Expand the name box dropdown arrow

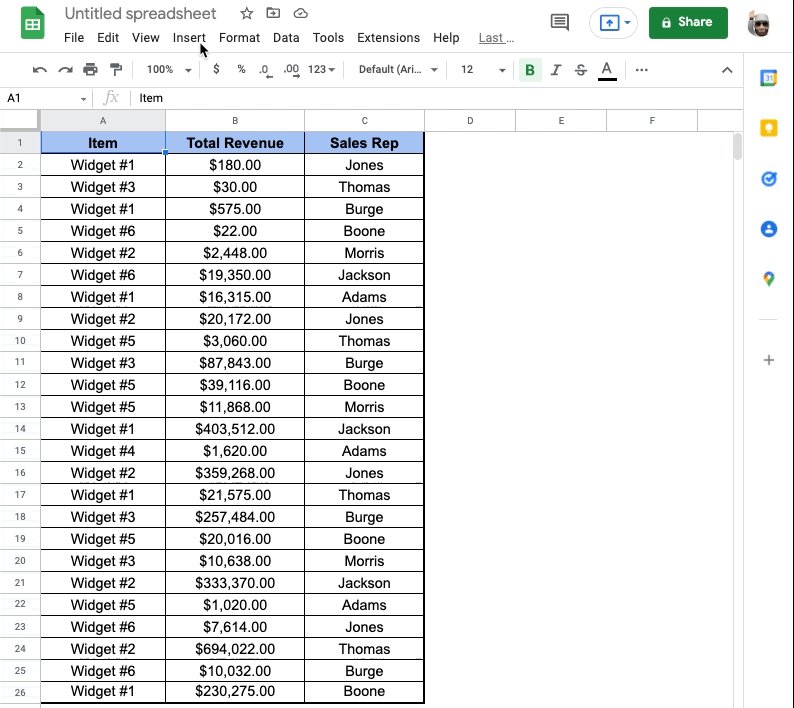pyautogui.click(x=83, y=99)
